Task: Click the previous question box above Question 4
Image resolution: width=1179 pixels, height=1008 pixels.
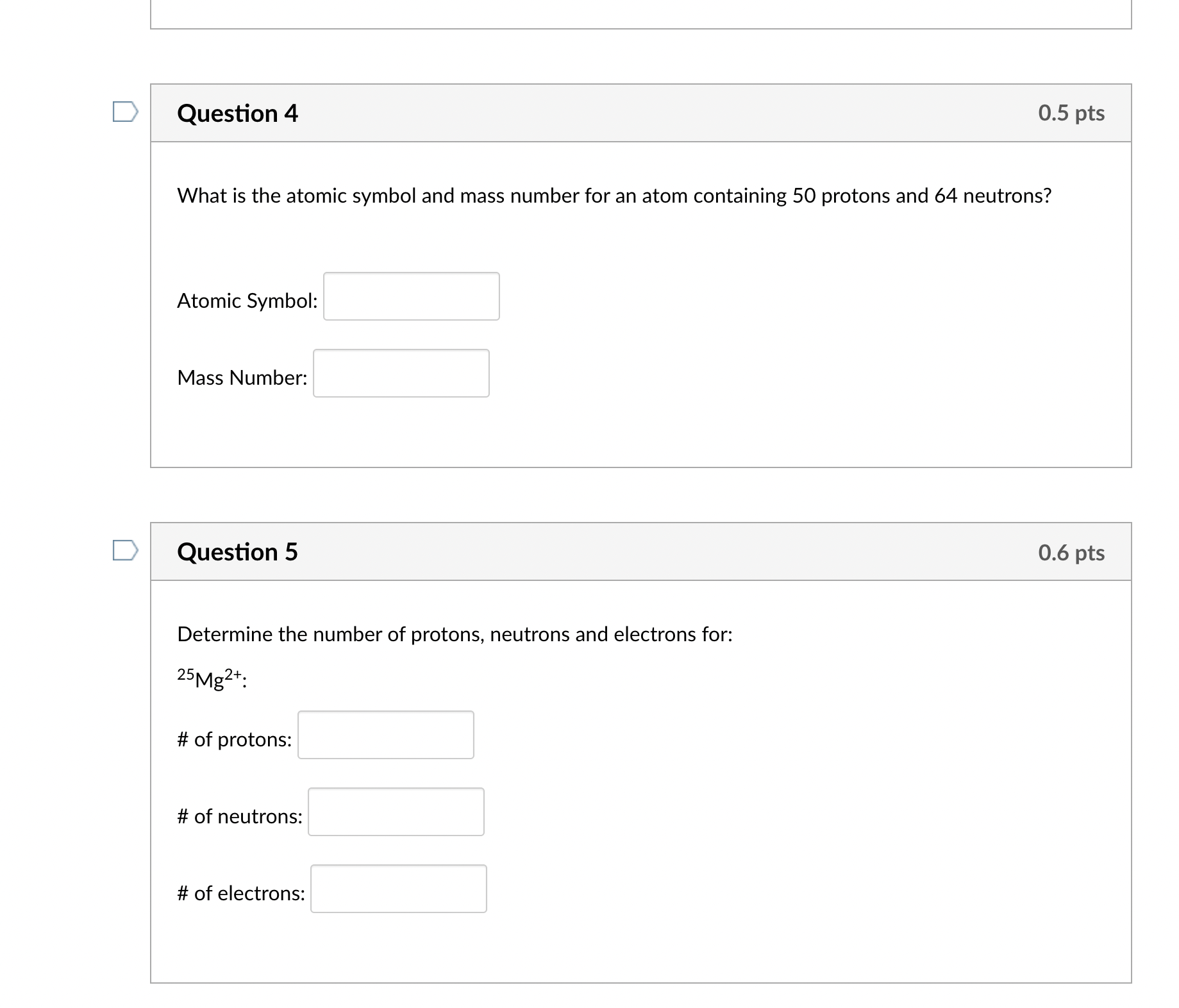Action: pyautogui.click(x=641, y=14)
